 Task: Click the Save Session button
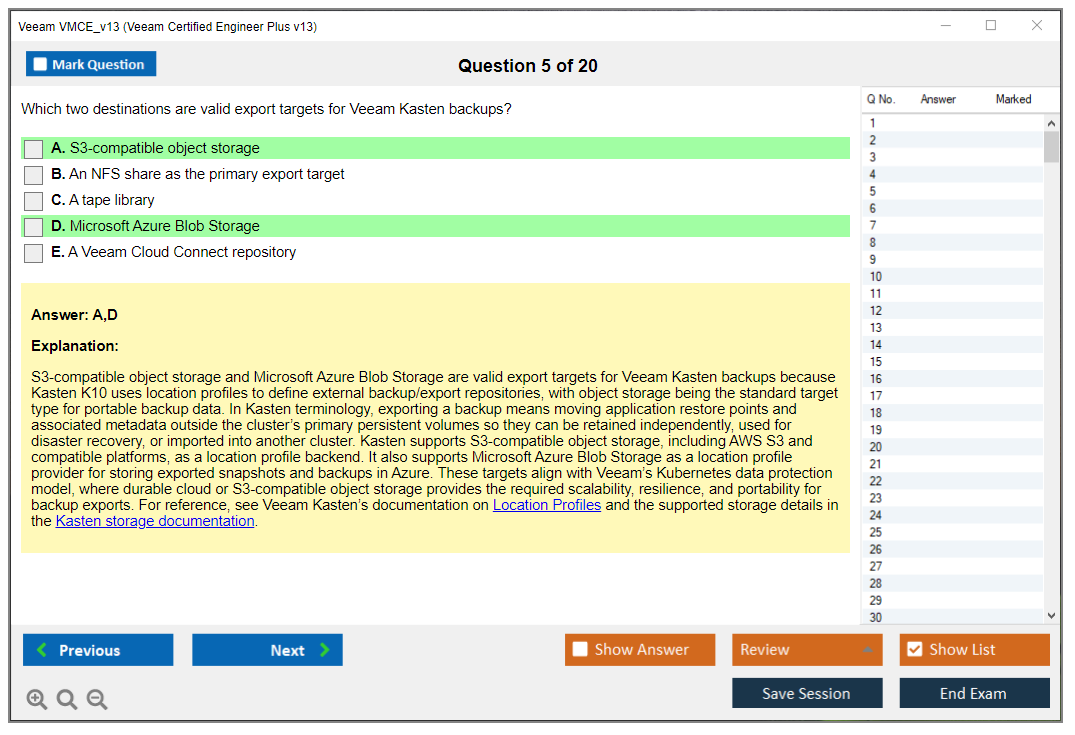point(807,693)
